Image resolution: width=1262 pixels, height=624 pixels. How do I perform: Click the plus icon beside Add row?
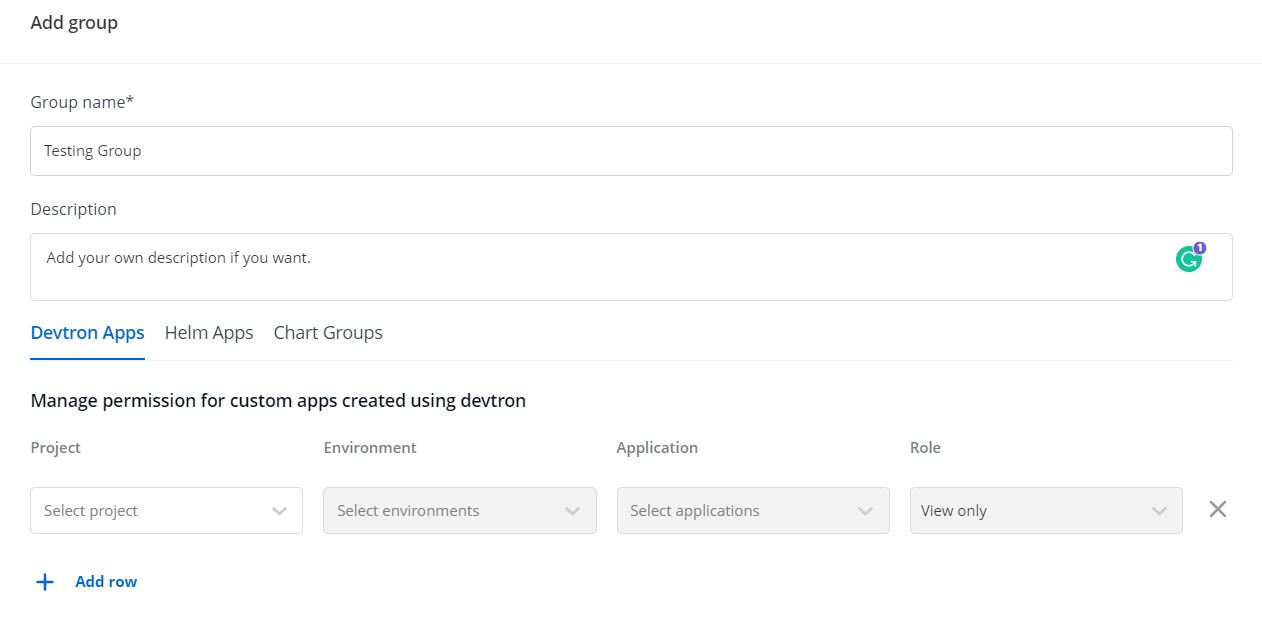click(45, 582)
